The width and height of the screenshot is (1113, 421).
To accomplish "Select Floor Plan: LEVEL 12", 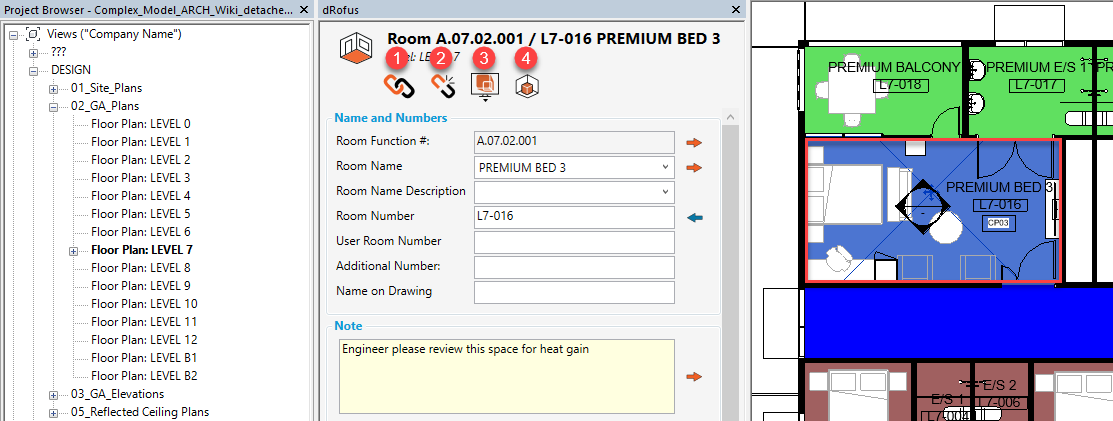I will tap(144, 340).
